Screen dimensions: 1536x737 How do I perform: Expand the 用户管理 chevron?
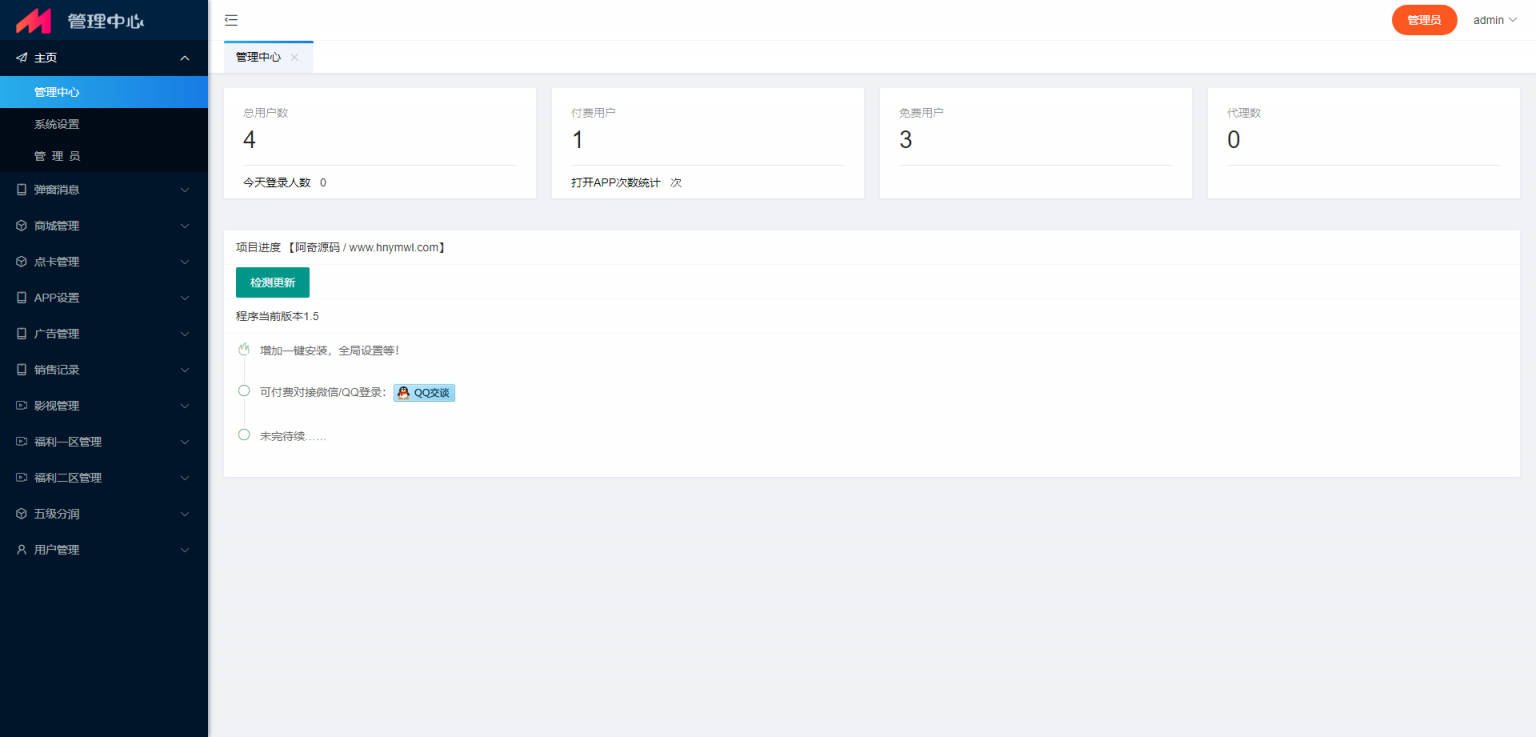185,550
